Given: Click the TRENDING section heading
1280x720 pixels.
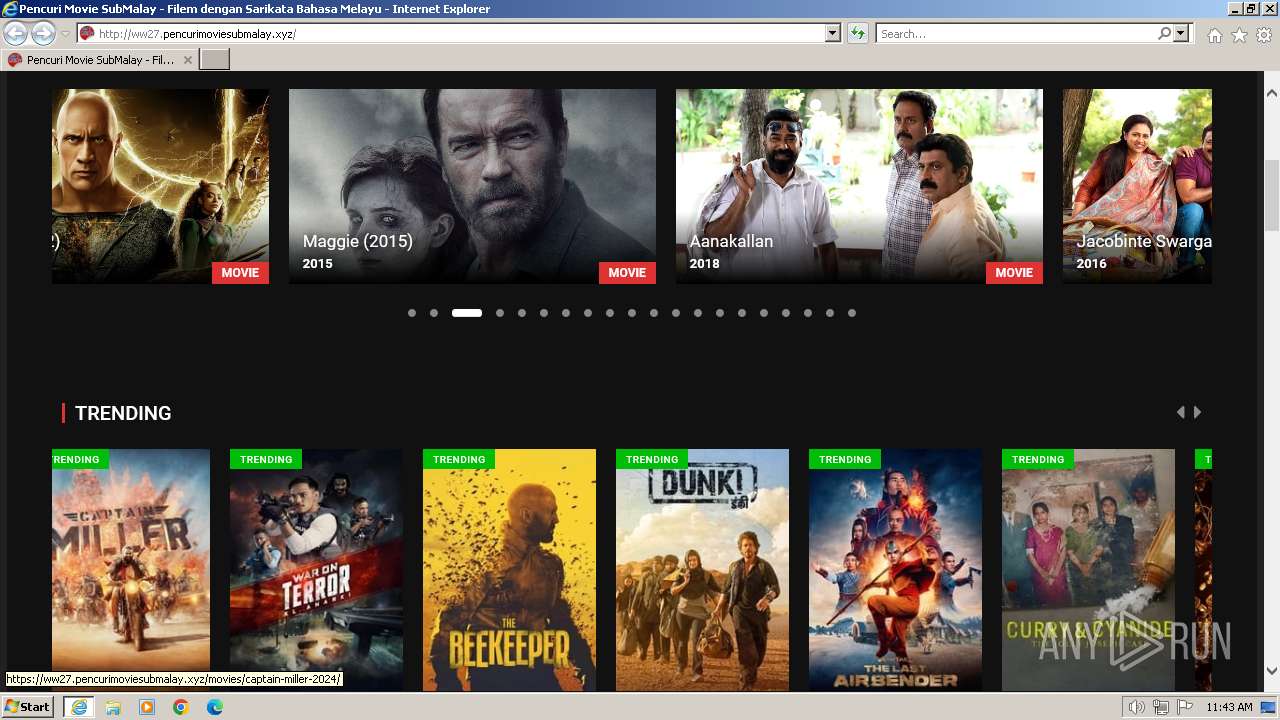Looking at the screenshot, I should pos(123,413).
